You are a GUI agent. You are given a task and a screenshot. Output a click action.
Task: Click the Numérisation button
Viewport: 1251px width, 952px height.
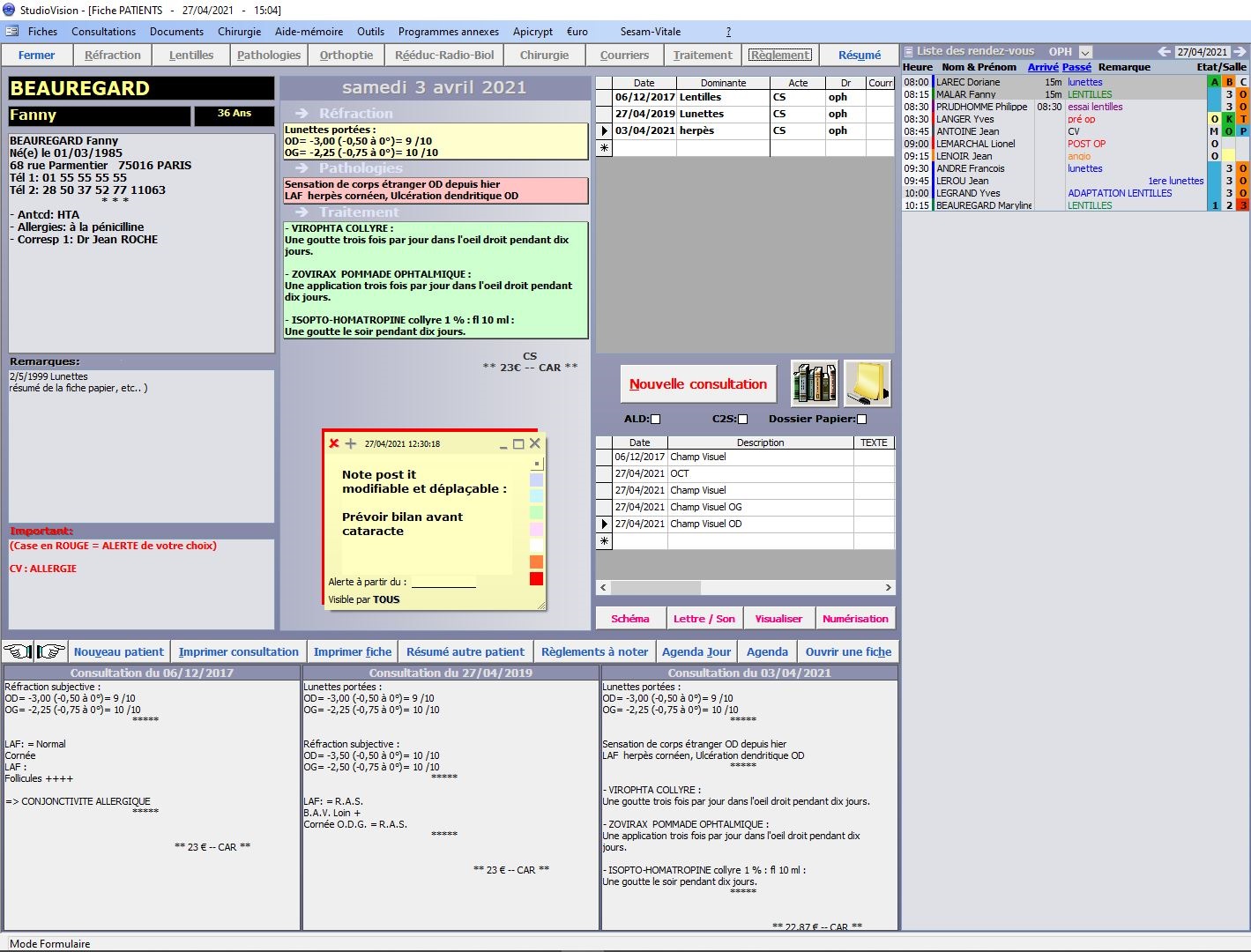pos(854,619)
